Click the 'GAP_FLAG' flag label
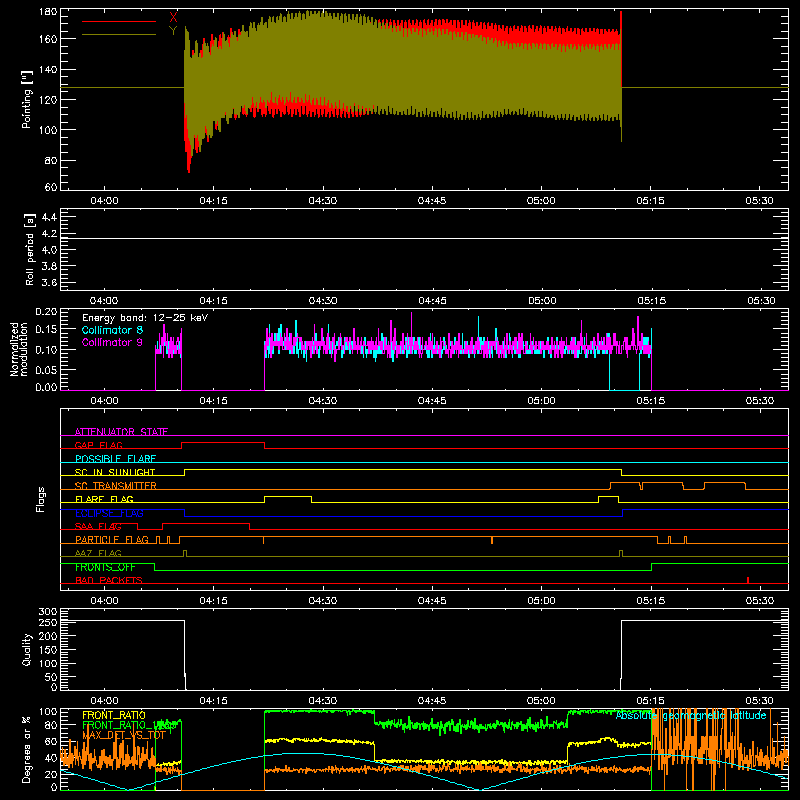Viewport: 800px width, 800px height. (98, 445)
